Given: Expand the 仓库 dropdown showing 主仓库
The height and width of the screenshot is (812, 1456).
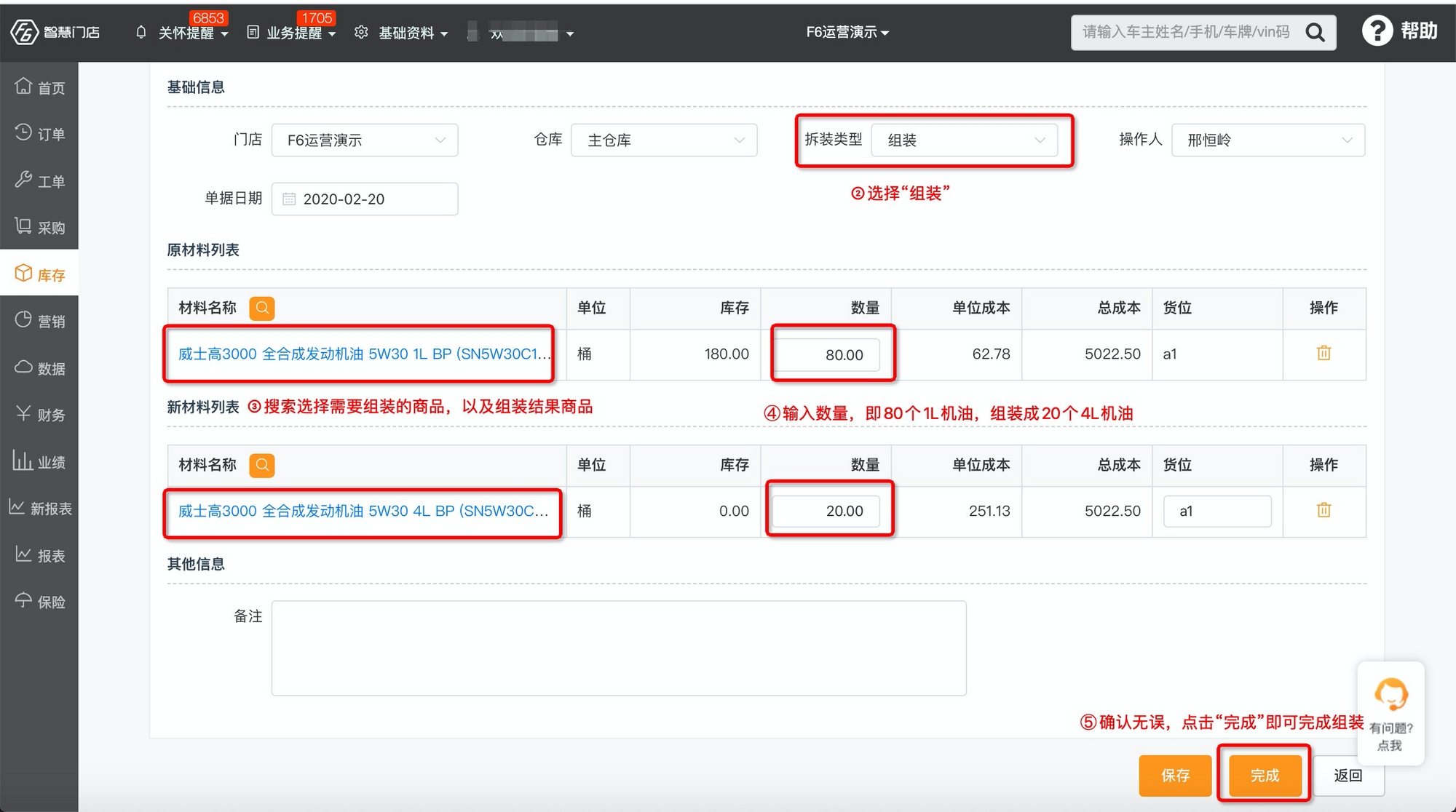Looking at the screenshot, I should pyautogui.click(x=664, y=140).
